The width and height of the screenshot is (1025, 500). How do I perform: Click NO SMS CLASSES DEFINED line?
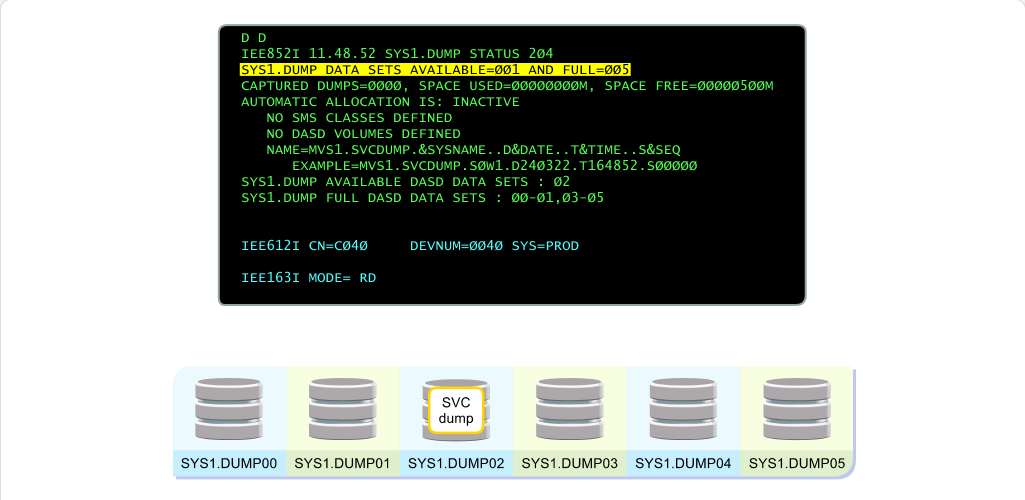[x=359, y=118]
